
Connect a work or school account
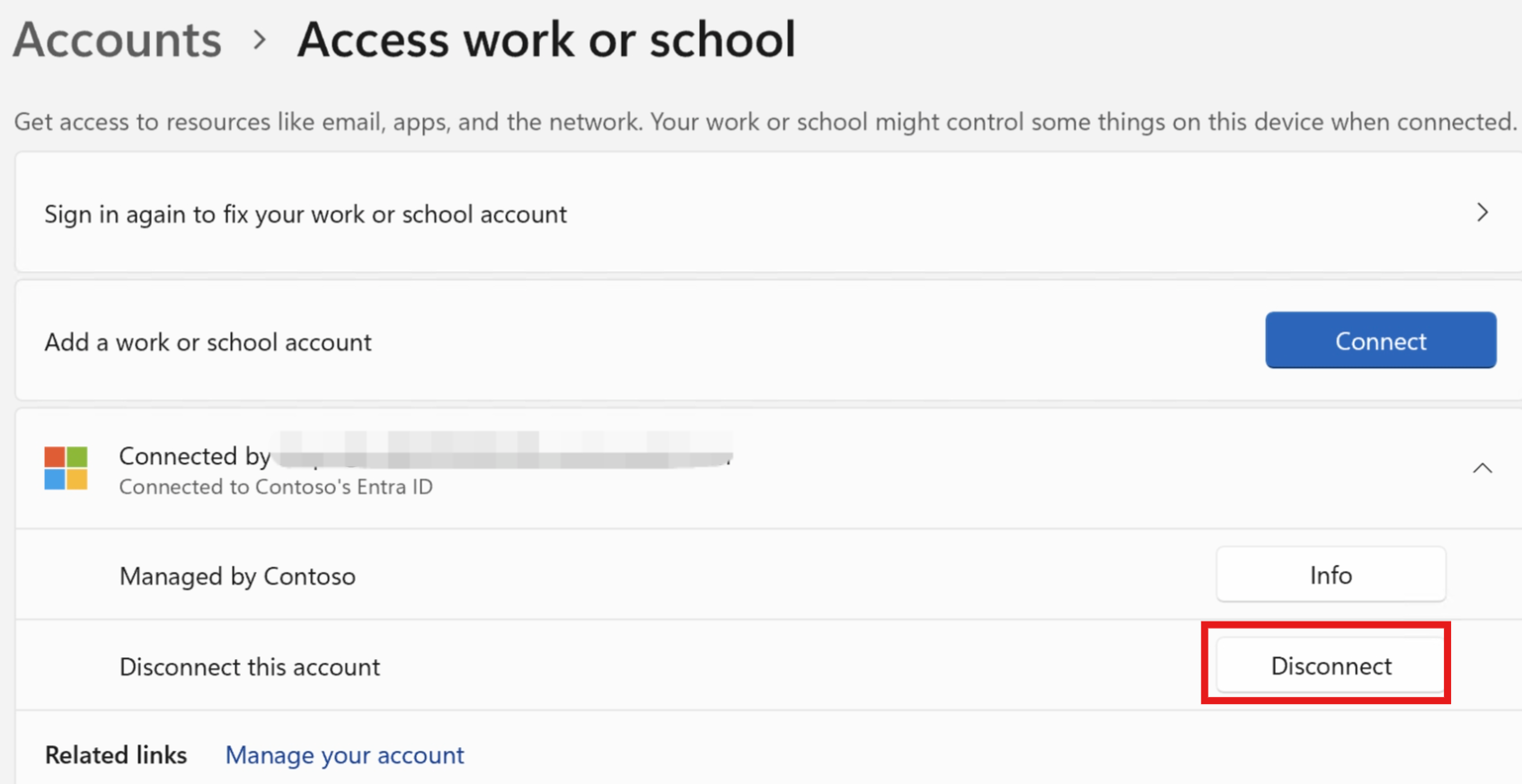coord(1380,340)
